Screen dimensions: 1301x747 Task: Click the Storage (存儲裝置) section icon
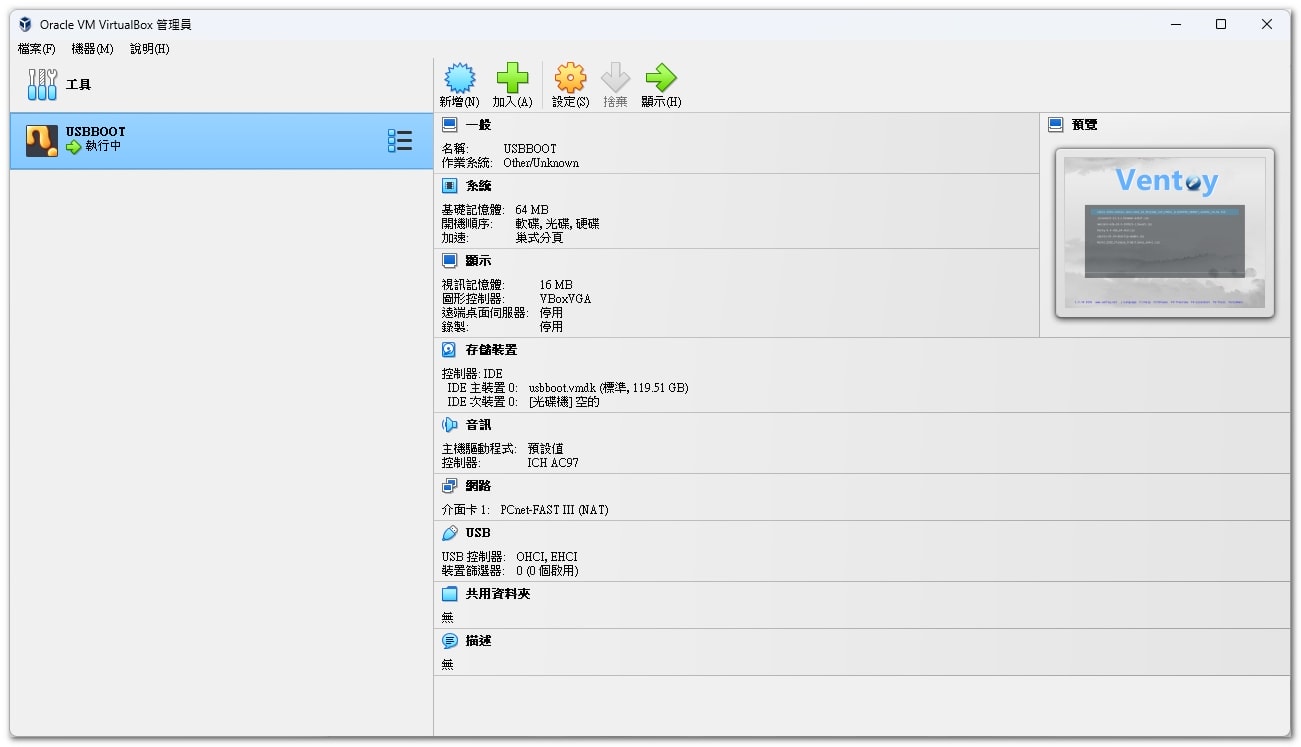(450, 350)
